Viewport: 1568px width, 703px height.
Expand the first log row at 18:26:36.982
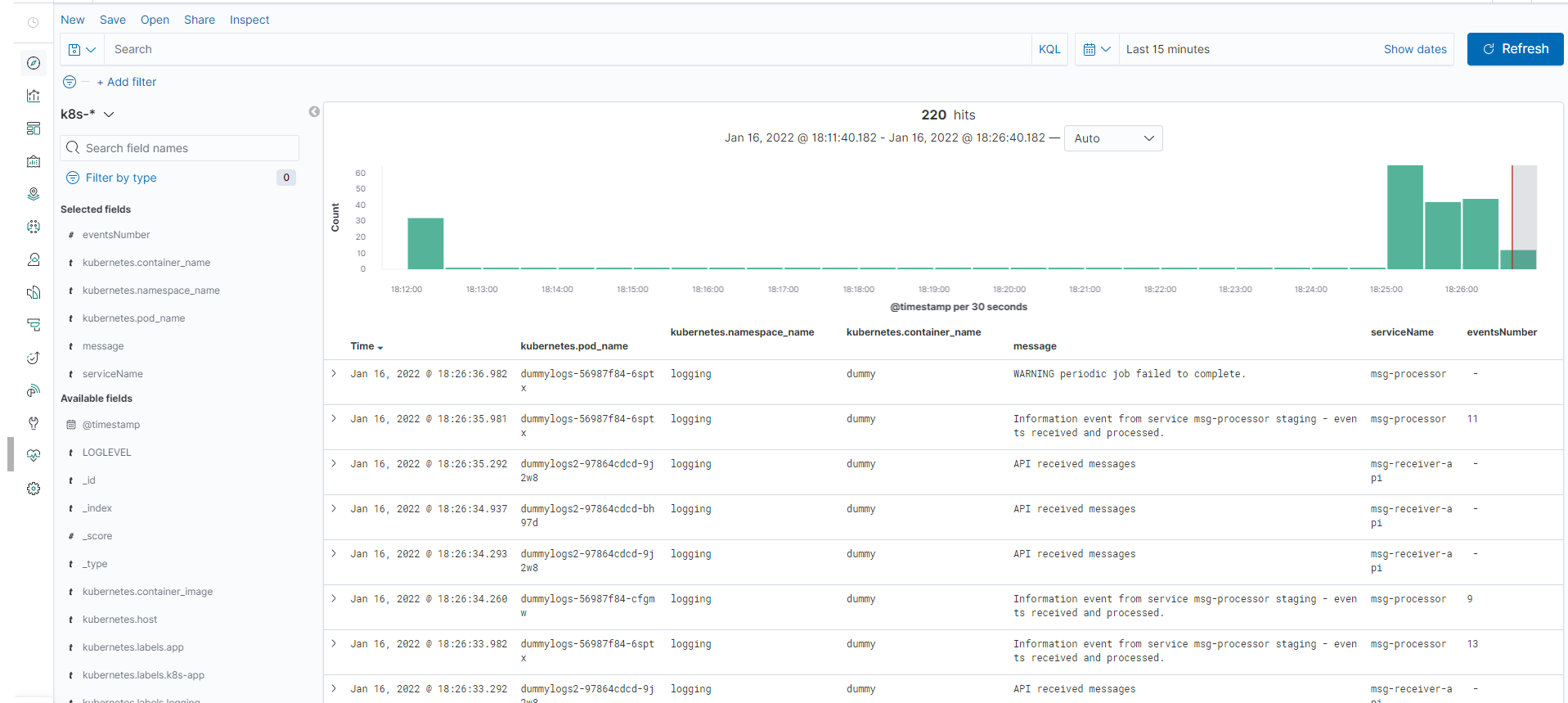pos(334,373)
